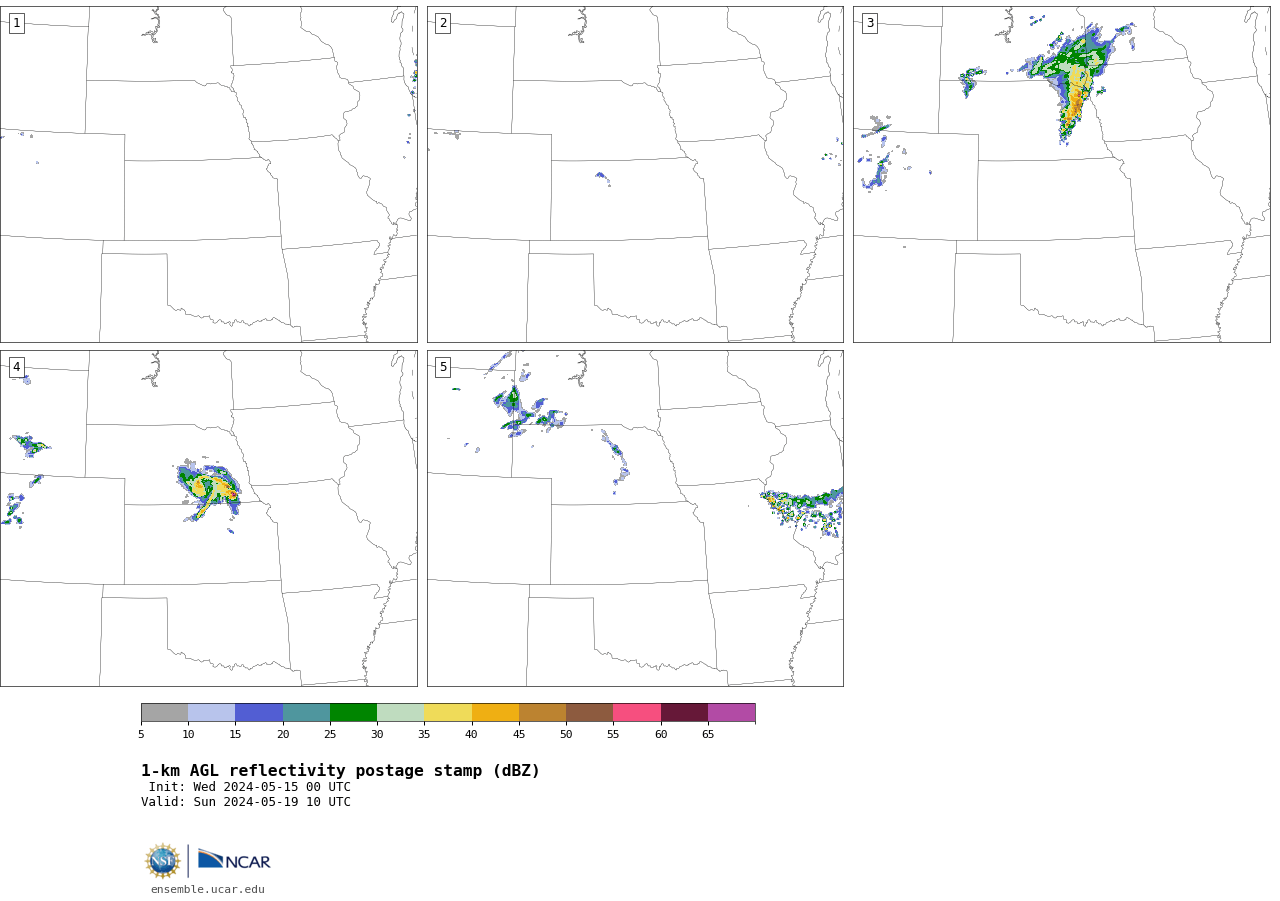This screenshot has width=1280, height=901.
Task: Click the Valid Sun 2024-05-19 10 UTC line
Action: tap(246, 802)
